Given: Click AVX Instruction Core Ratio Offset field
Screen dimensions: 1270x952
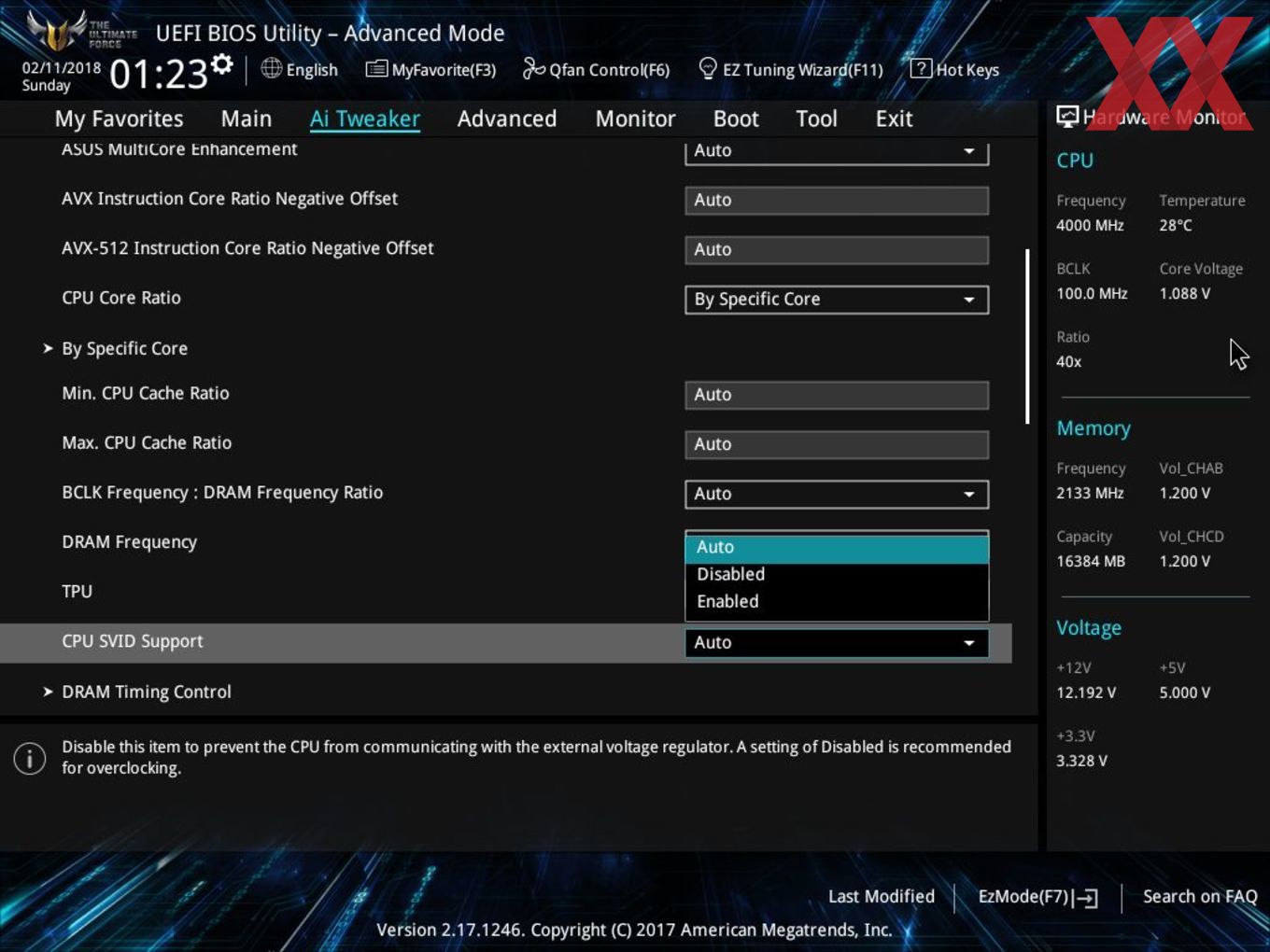Looking at the screenshot, I should coord(837,200).
